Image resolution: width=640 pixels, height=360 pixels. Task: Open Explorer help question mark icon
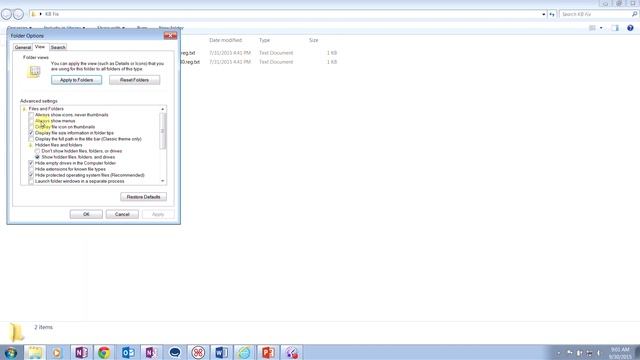point(630,28)
